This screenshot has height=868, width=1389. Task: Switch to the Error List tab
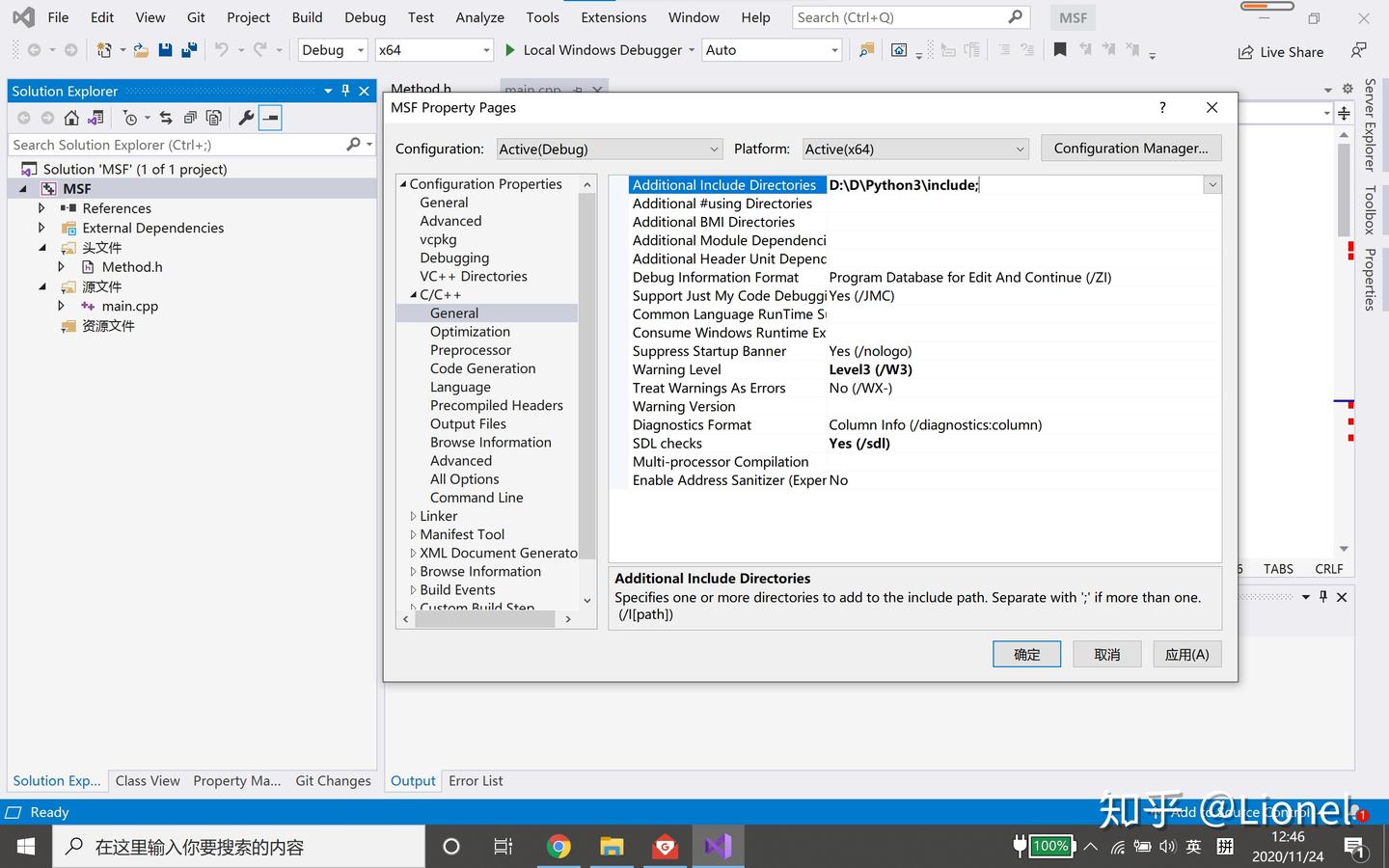point(475,780)
